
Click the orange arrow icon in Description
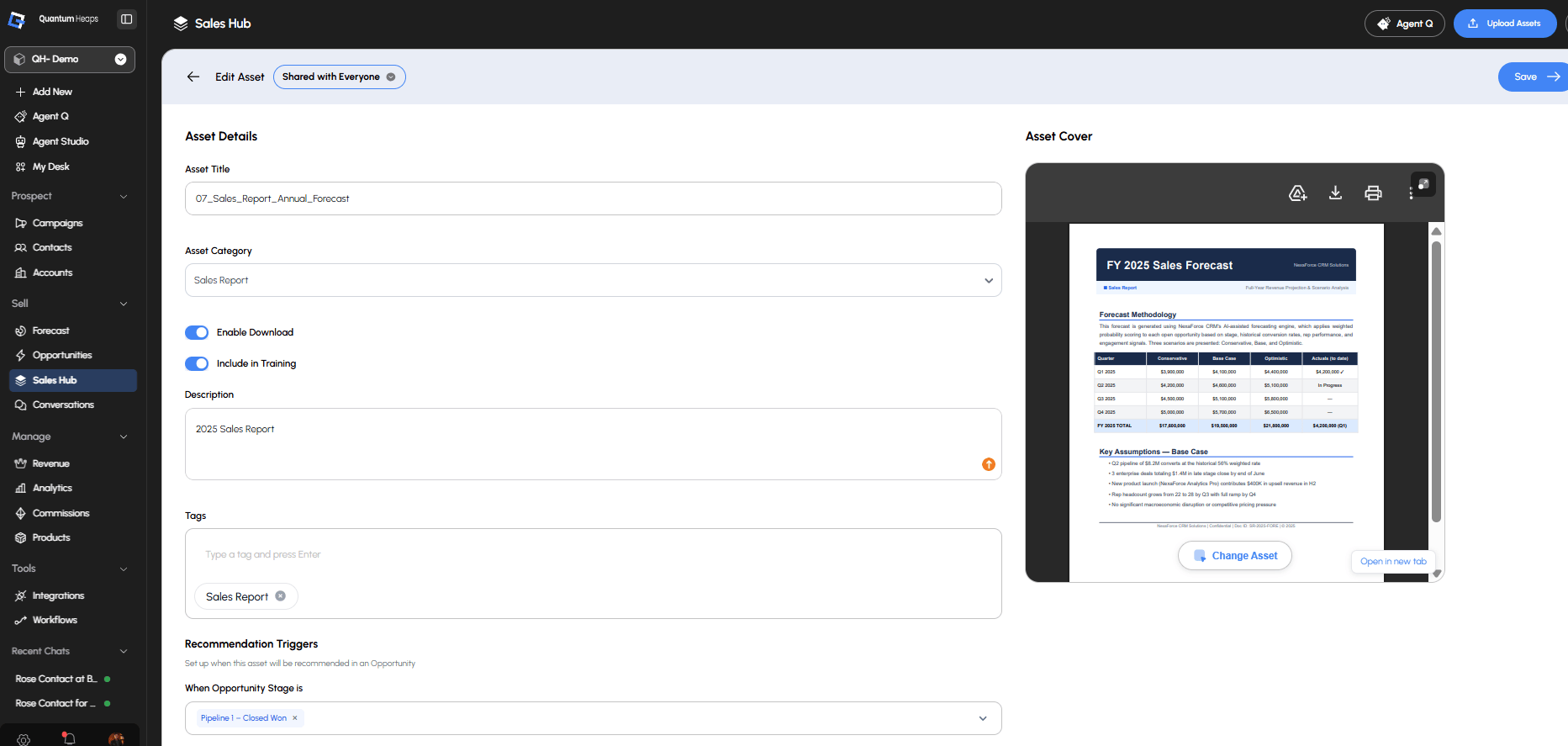click(989, 464)
